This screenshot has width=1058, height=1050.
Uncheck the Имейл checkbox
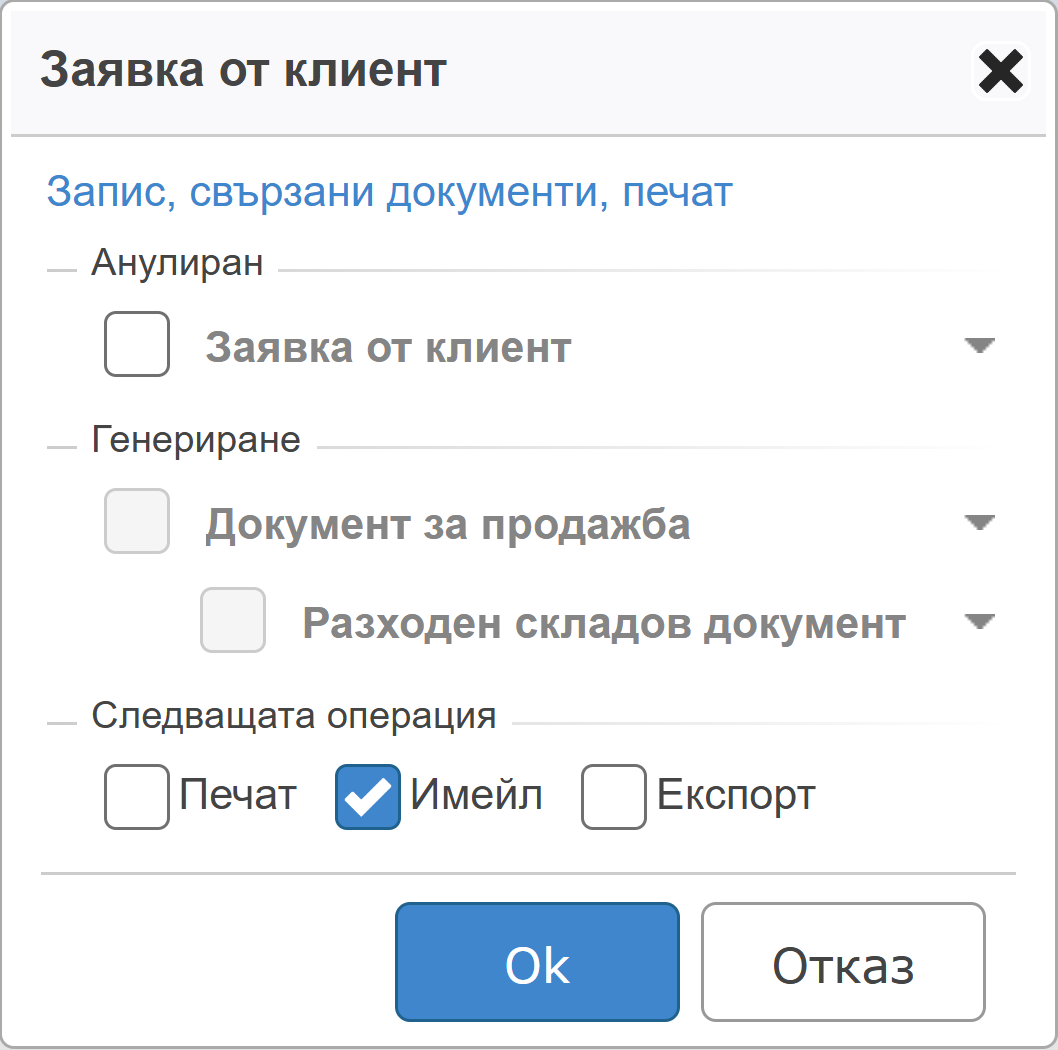367,797
